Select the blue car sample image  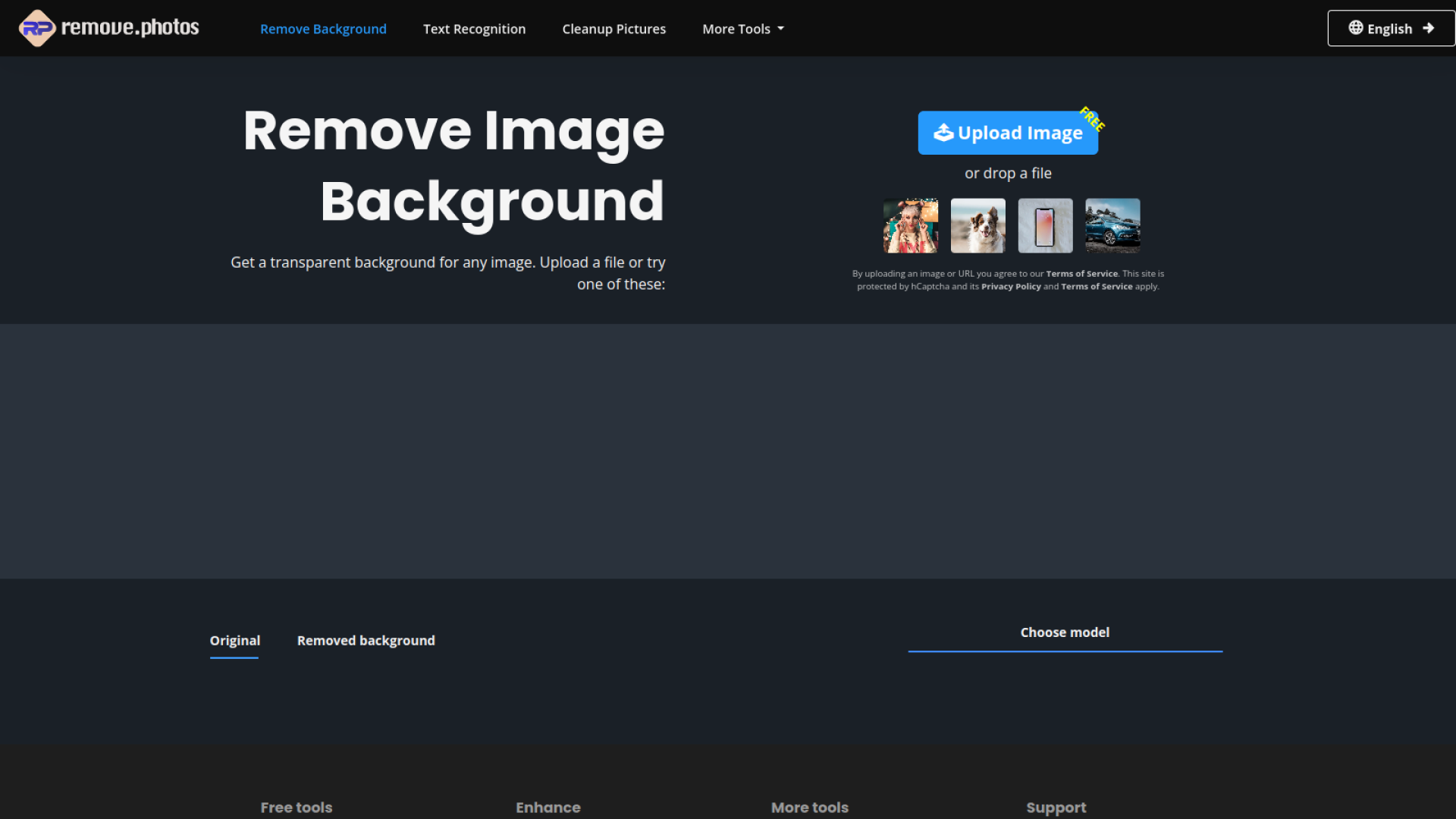1112,225
